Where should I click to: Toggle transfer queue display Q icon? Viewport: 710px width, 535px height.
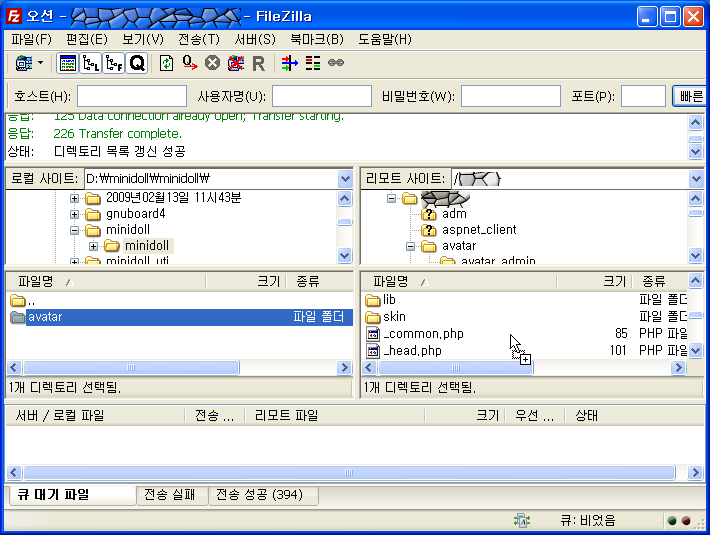click(x=137, y=63)
